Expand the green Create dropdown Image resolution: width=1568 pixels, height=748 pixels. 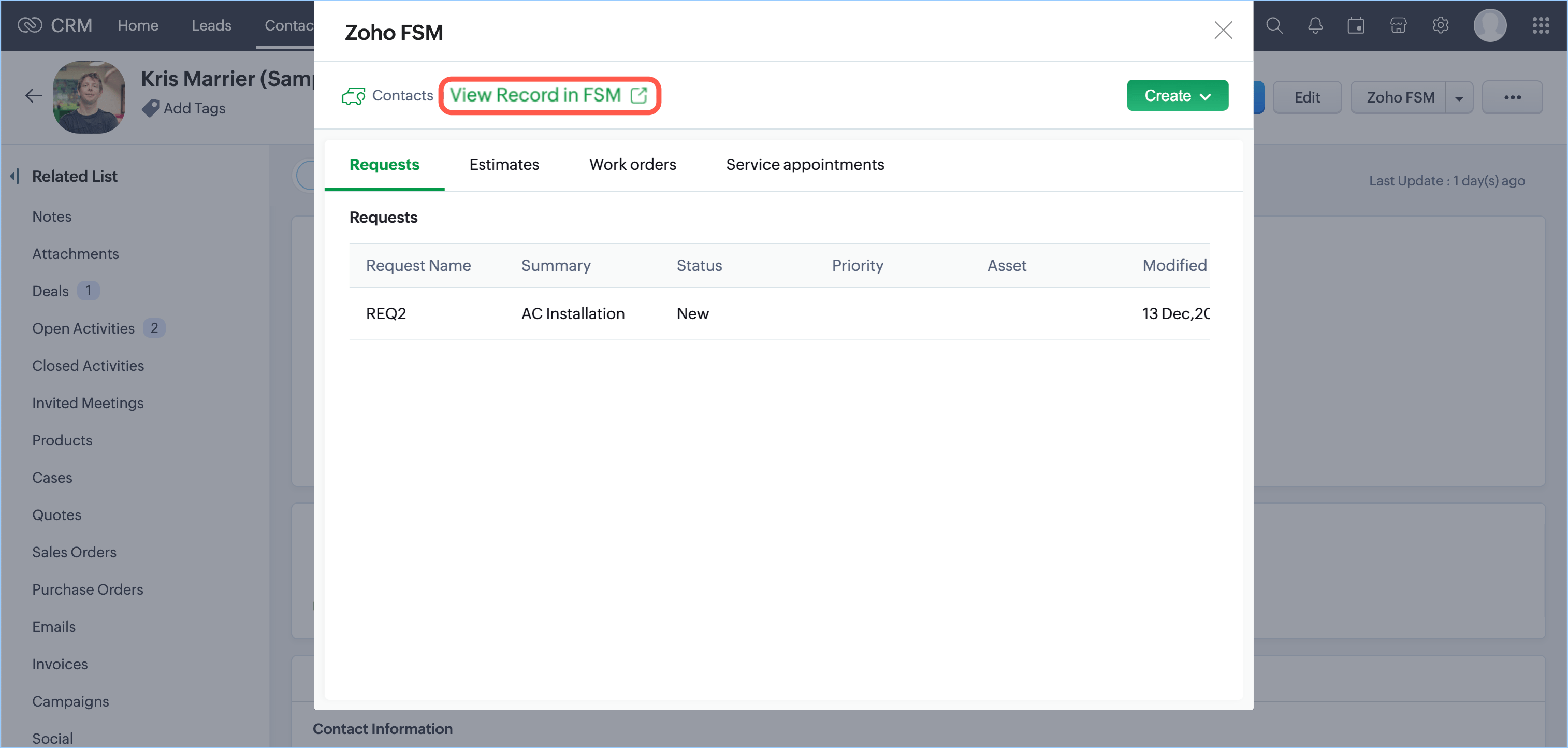click(x=1177, y=96)
